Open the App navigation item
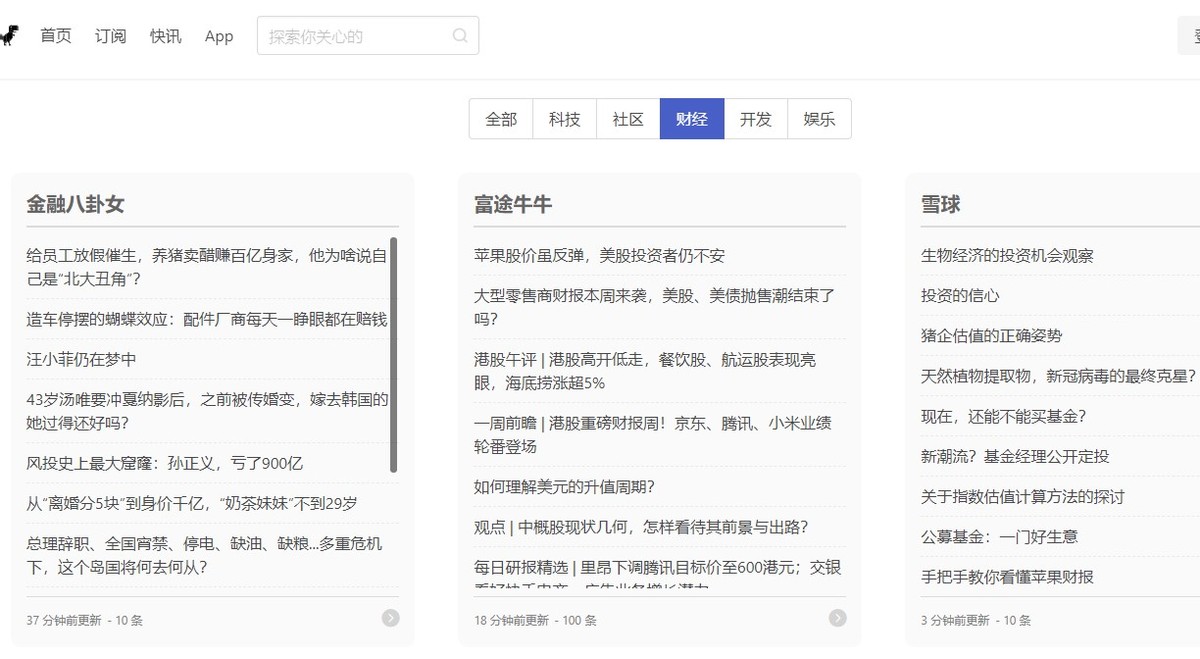The width and height of the screenshot is (1200, 659). 219,36
